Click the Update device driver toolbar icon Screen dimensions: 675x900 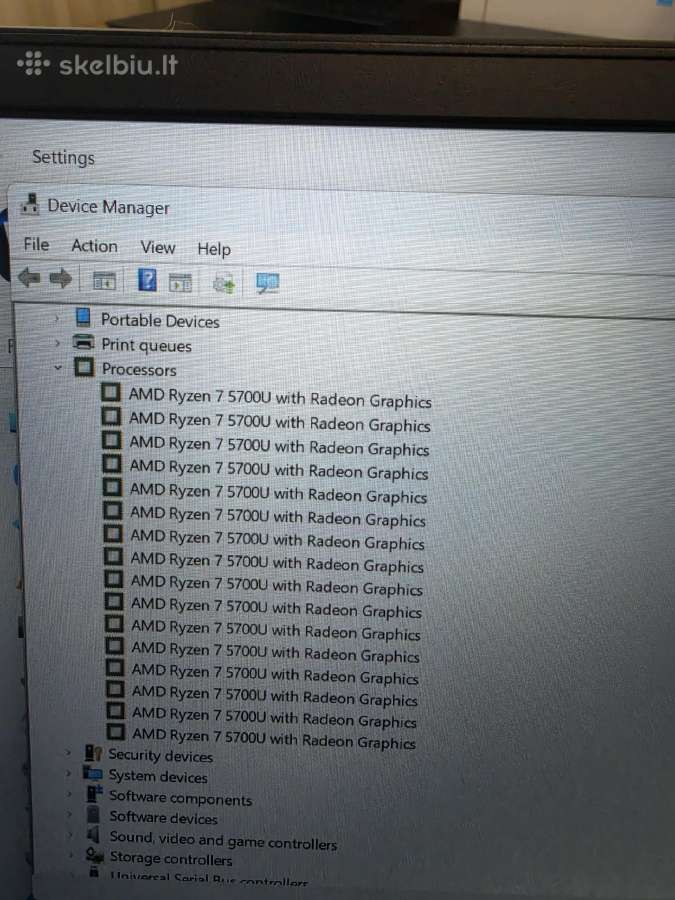tap(224, 284)
